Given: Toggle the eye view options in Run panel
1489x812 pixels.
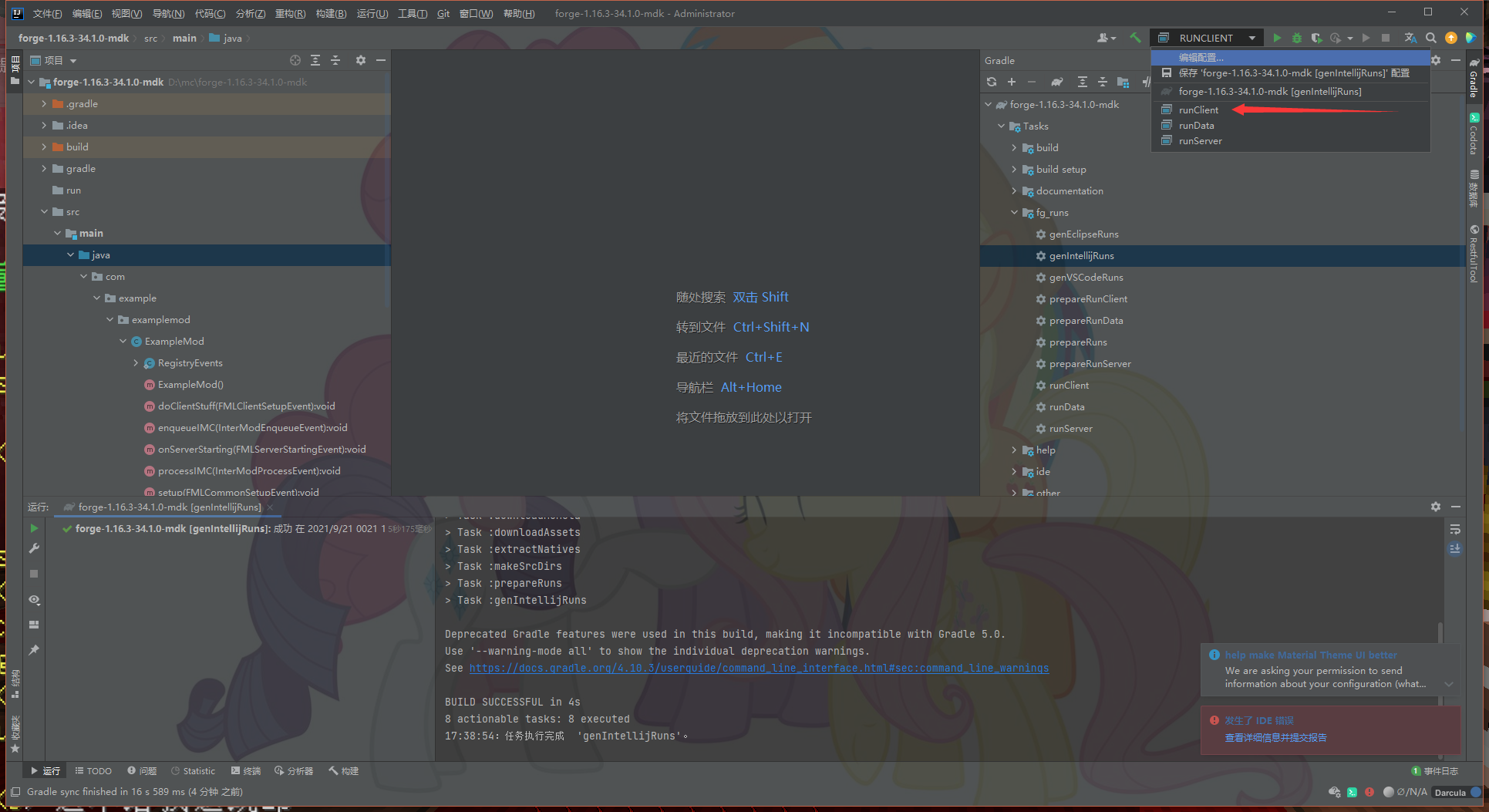Looking at the screenshot, I should 34,599.
